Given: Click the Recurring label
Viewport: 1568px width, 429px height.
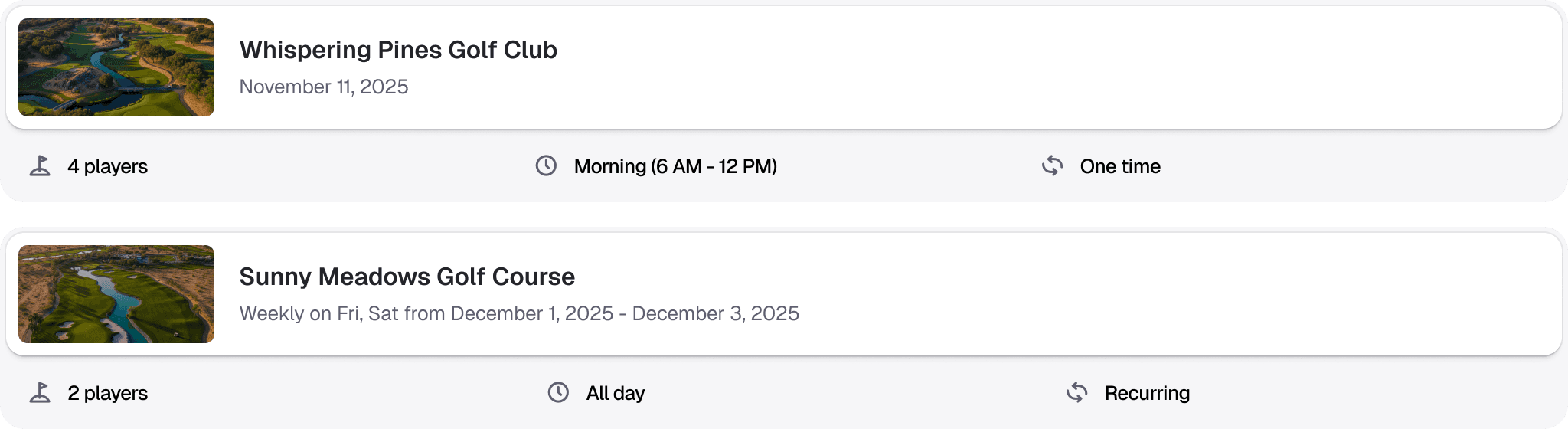Looking at the screenshot, I should (x=1147, y=393).
